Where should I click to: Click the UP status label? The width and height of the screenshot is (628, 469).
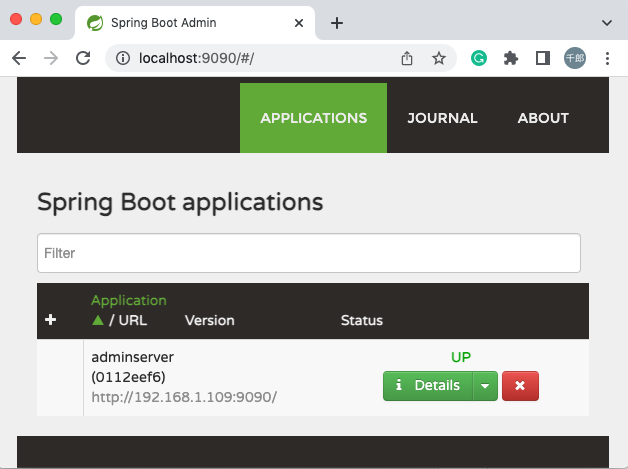pyautogui.click(x=461, y=357)
